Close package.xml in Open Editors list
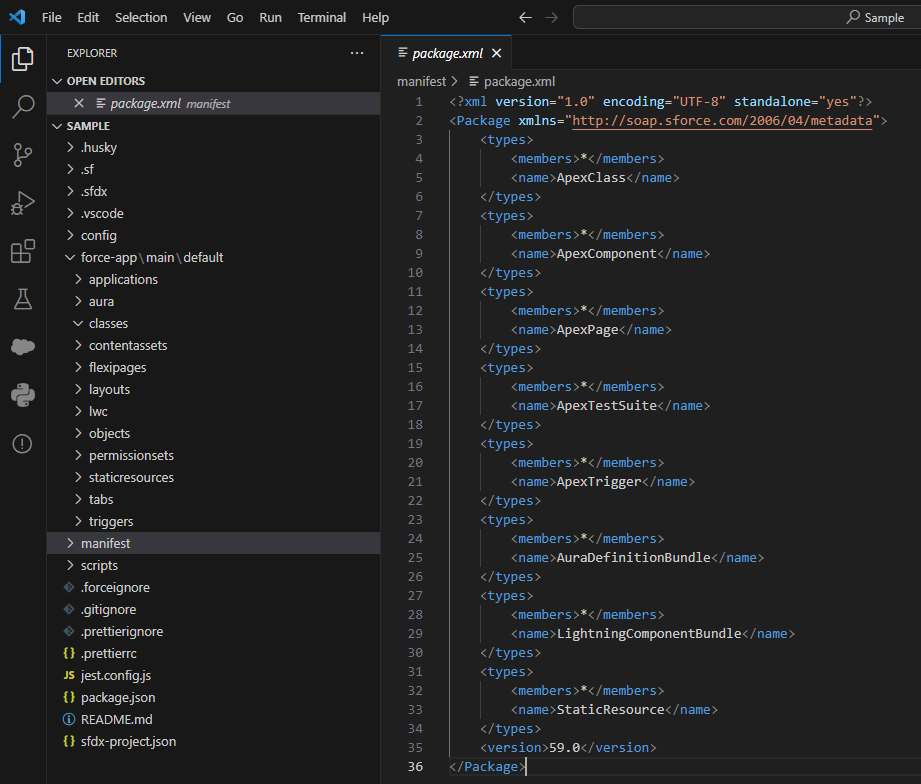This screenshot has height=784, width=921. click(x=79, y=103)
